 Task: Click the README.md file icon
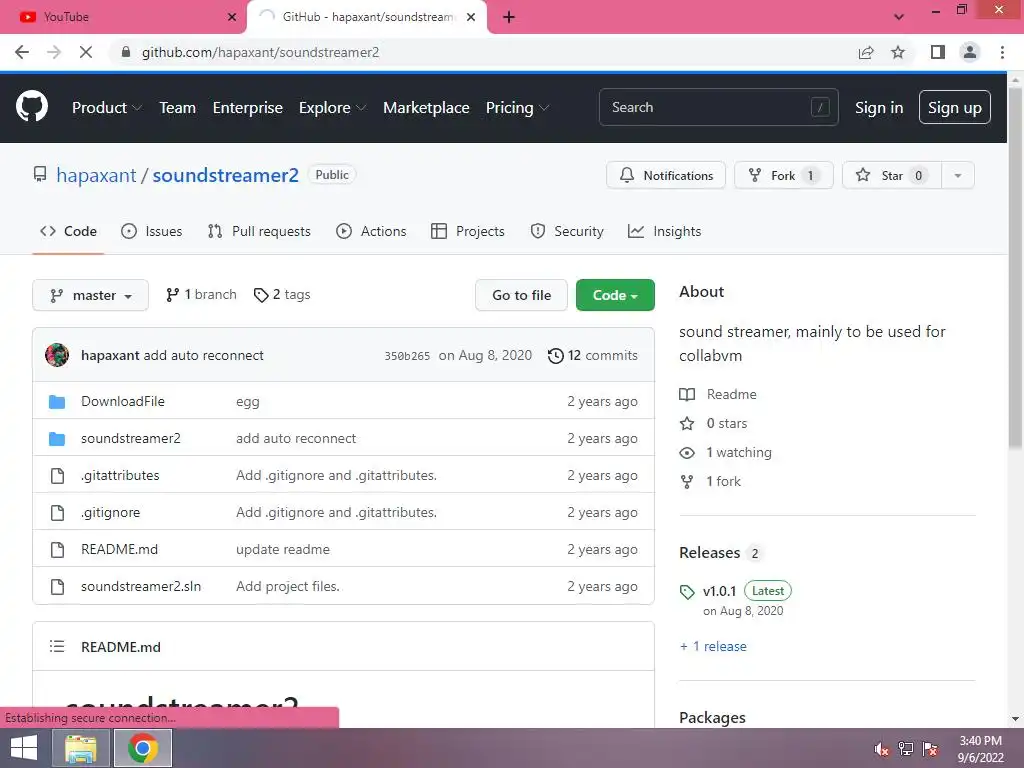click(x=57, y=550)
